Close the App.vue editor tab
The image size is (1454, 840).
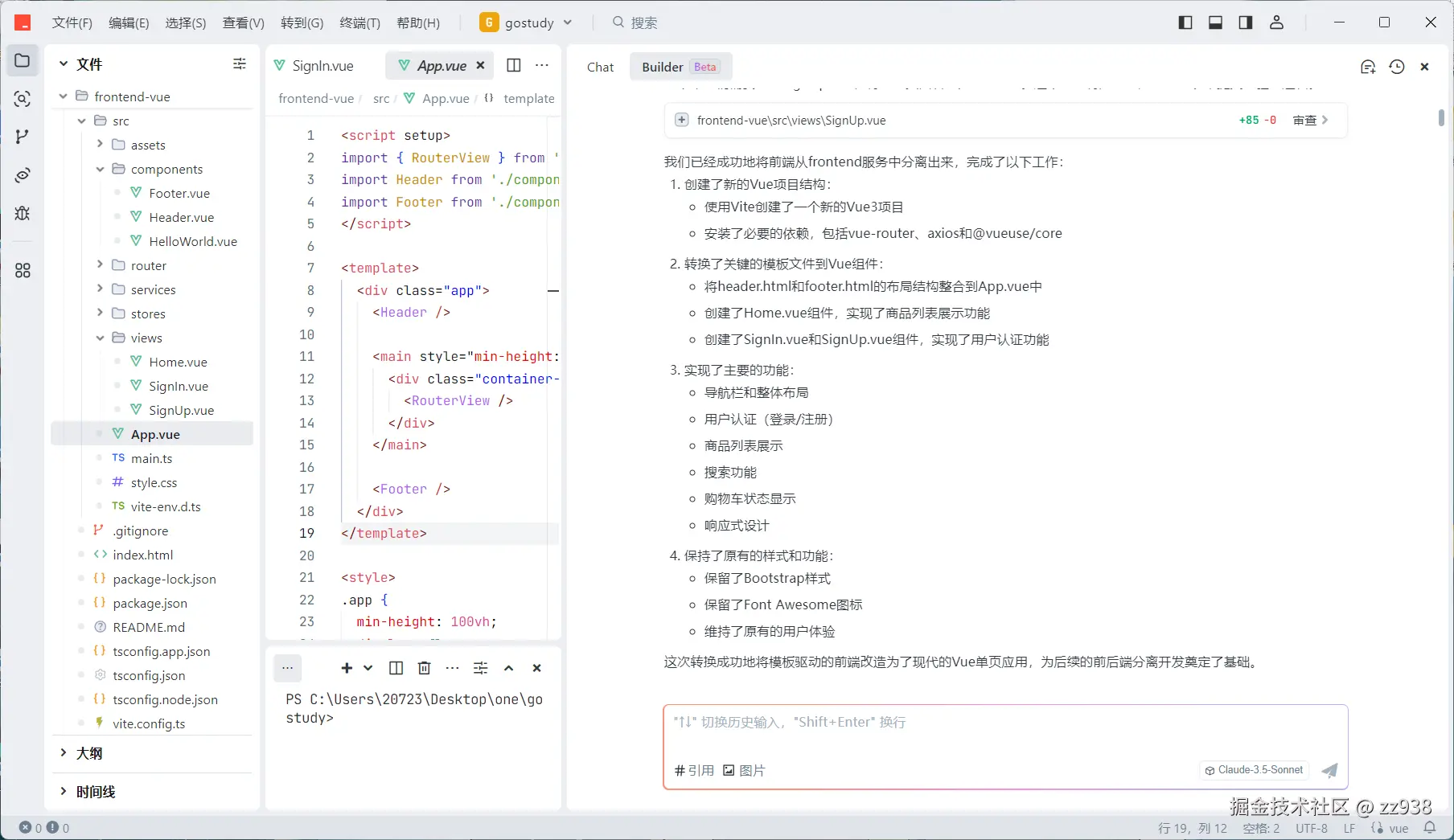tap(480, 65)
